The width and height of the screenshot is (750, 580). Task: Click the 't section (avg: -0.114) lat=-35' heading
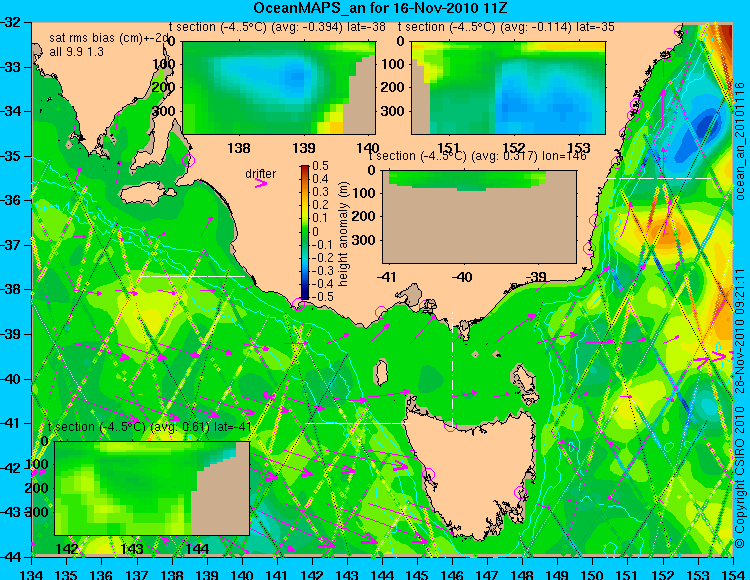(x=506, y=27)
